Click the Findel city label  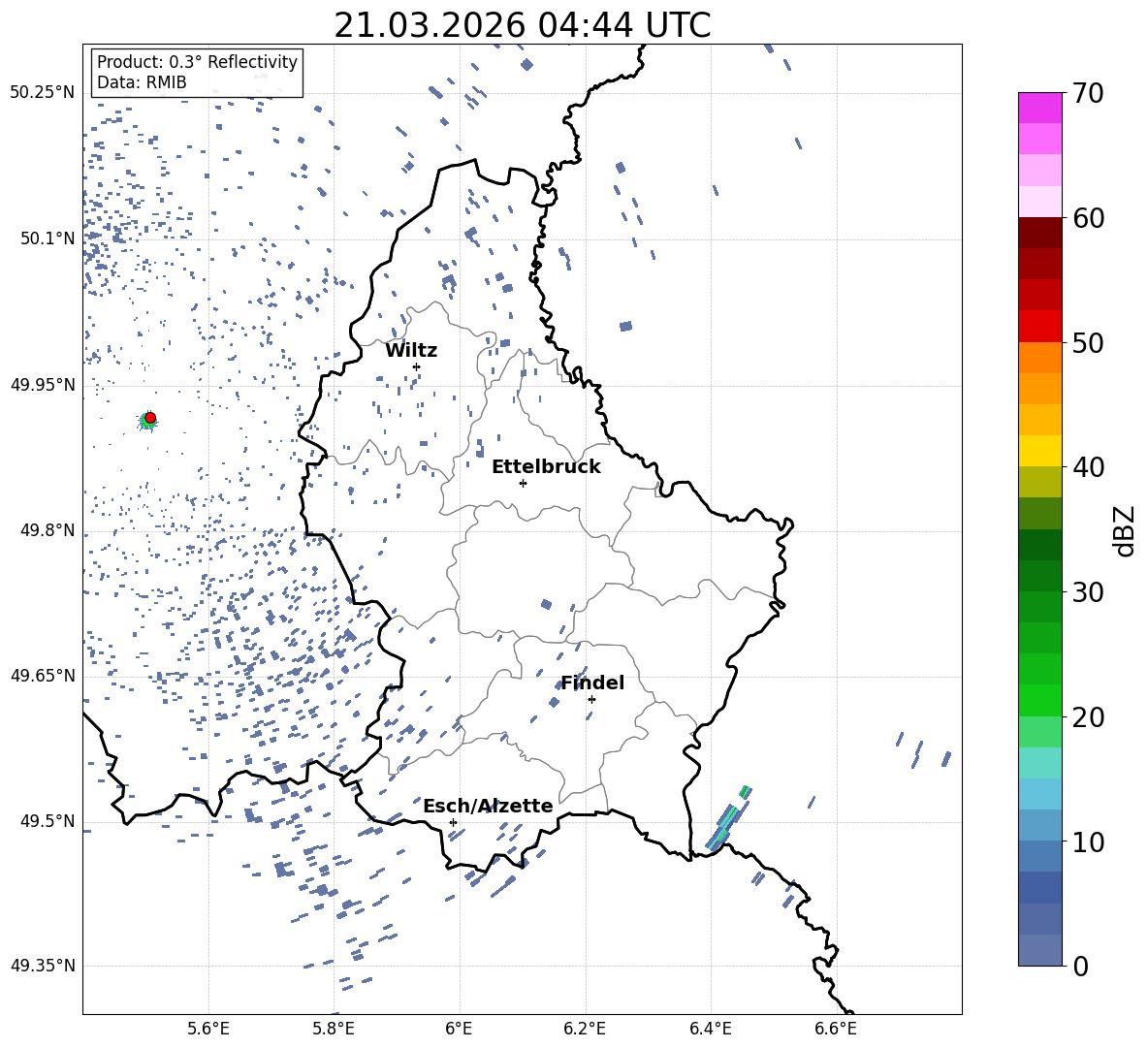point(592,683)
